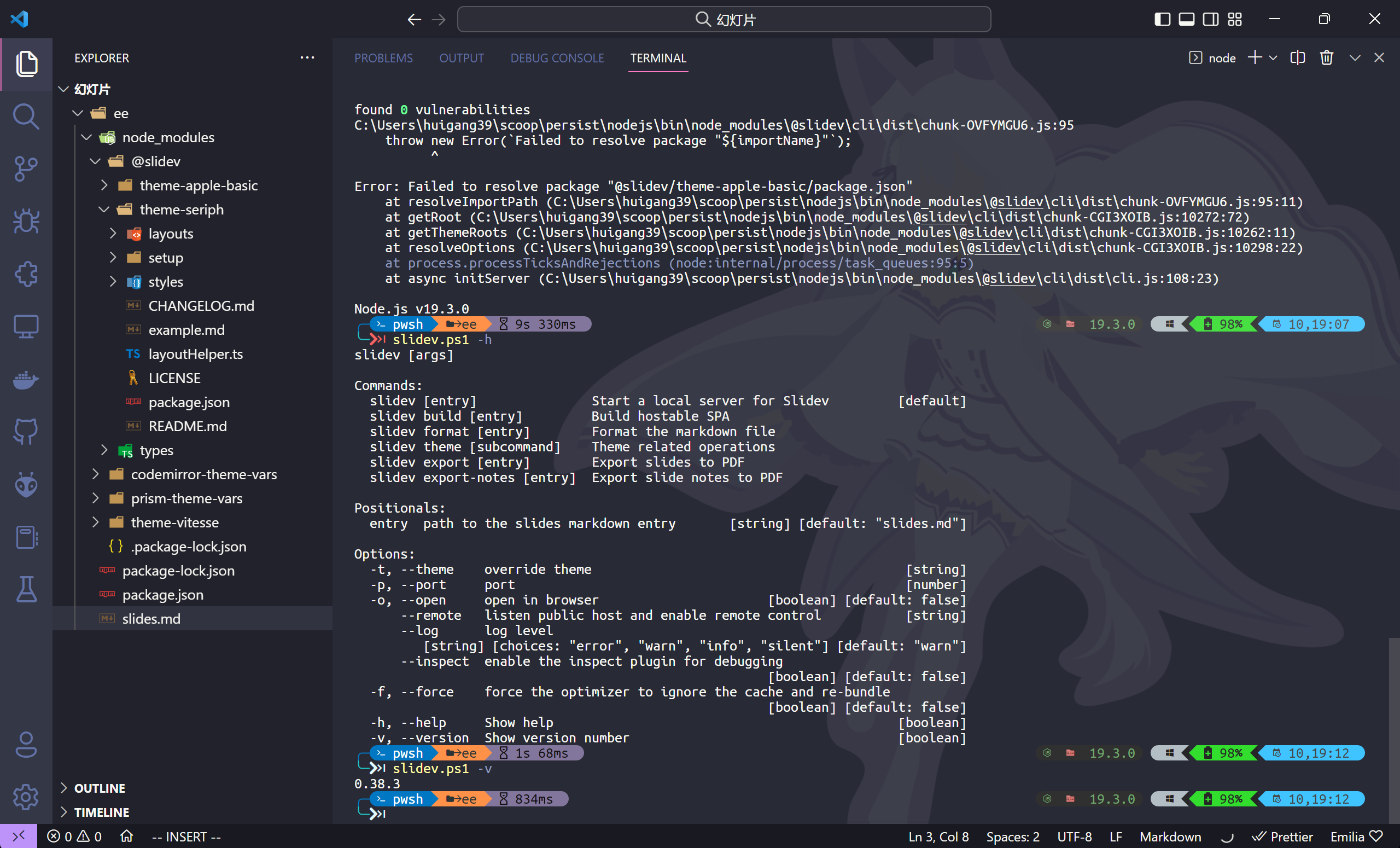Open the Source Control view
Image resolution: width=1400 pixels, height=848 pixels.
point(26,169)
